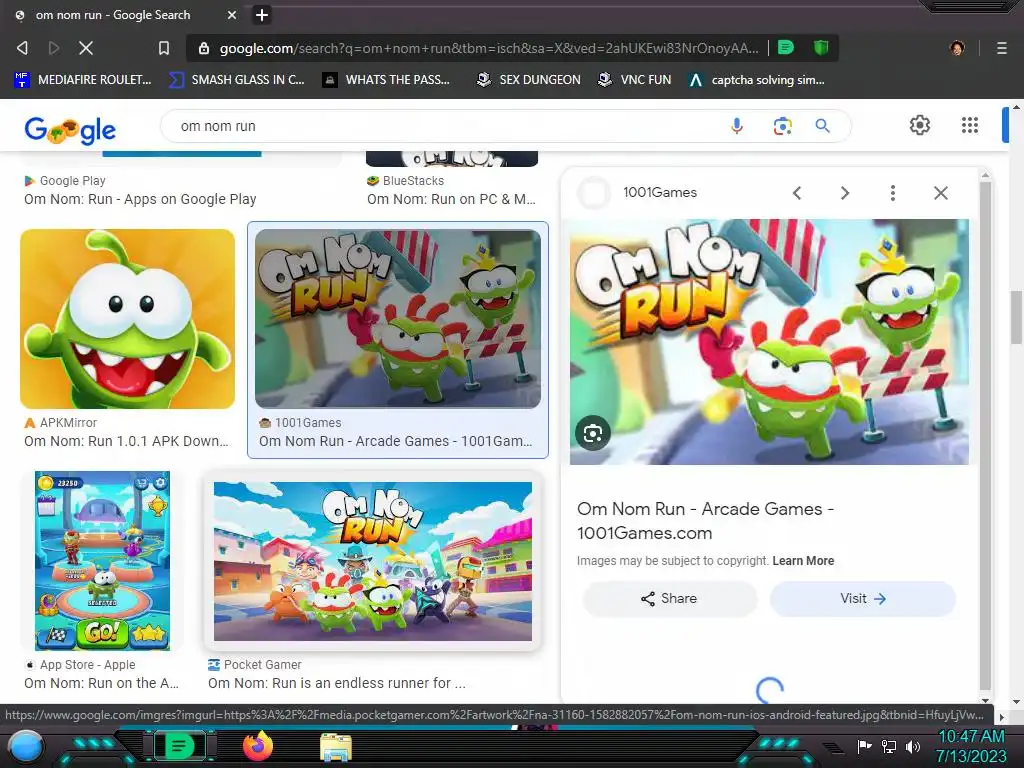Screen dimensions: 1024x768
Task: Visit the 1001Games page
Action: (x=863, y=599)
